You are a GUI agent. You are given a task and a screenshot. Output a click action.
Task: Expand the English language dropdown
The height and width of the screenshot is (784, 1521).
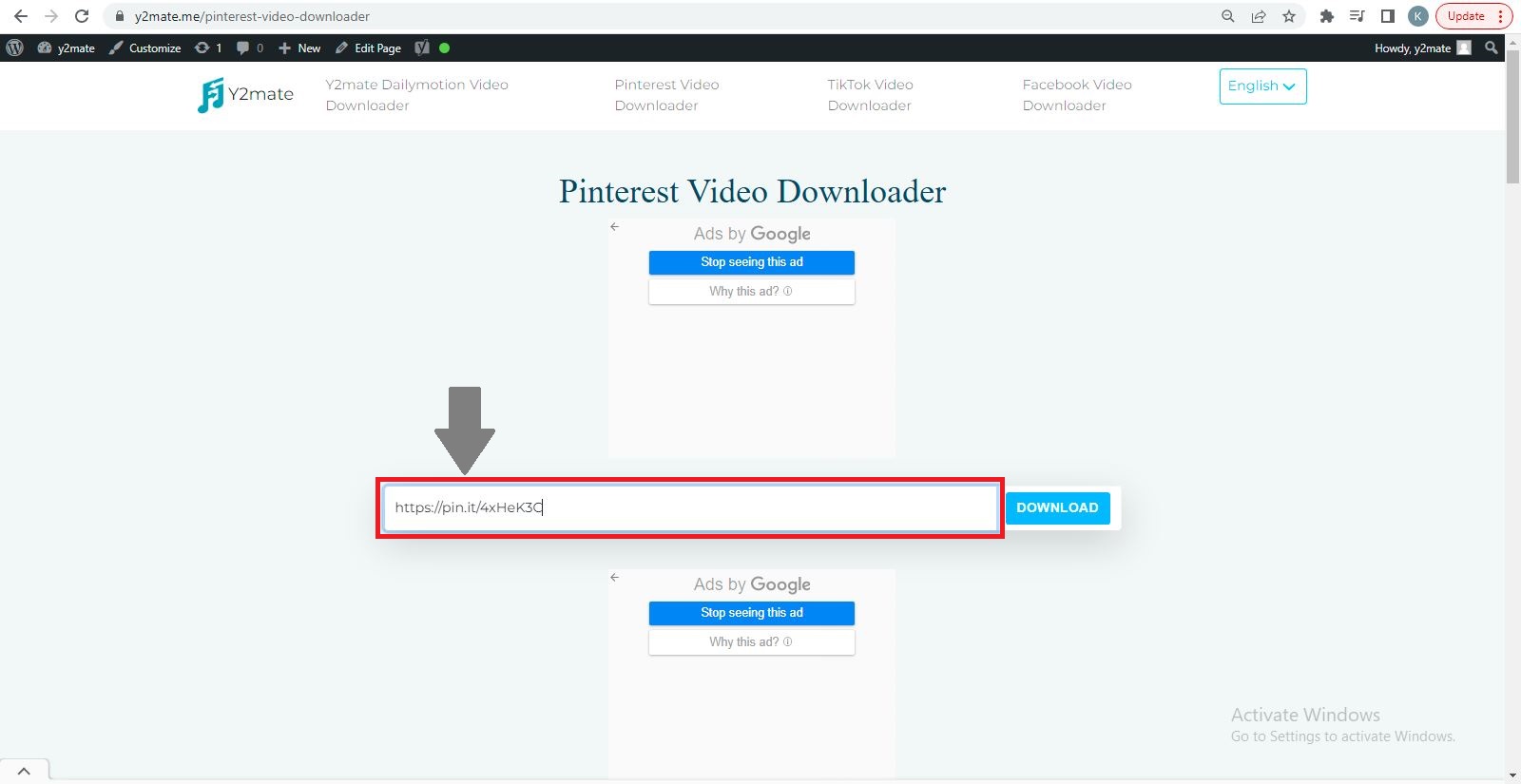[1262, 86]
